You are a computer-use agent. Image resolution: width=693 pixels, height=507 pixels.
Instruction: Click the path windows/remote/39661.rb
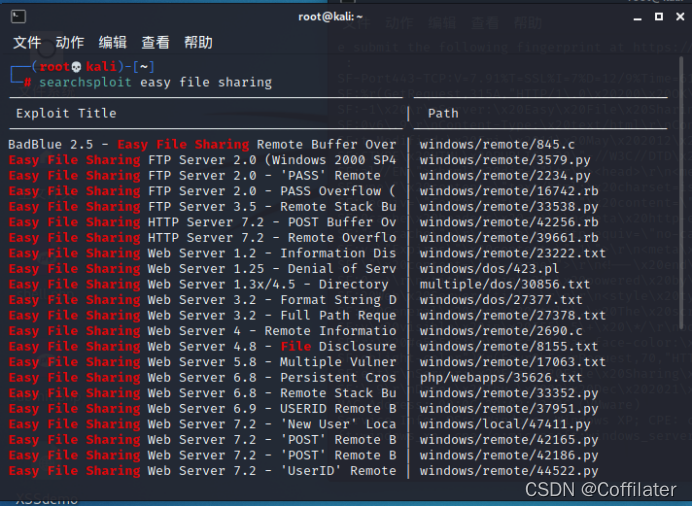point(509,238)
